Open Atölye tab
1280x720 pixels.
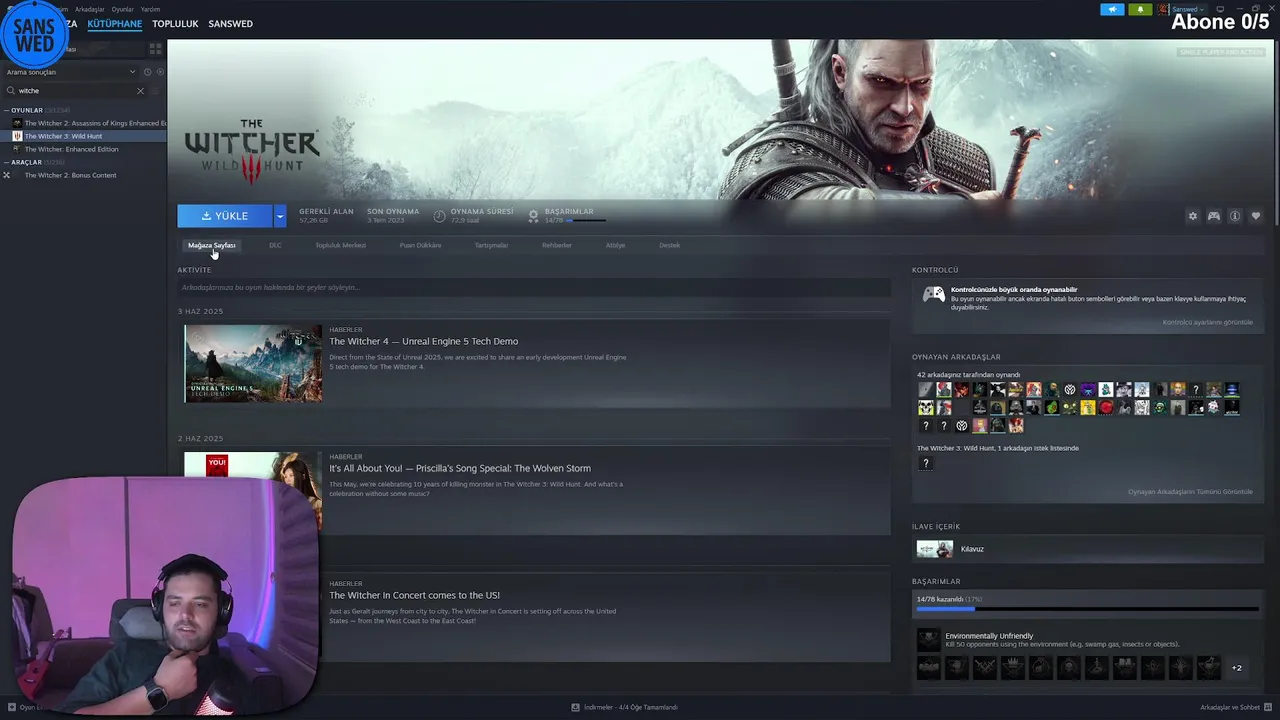click(x=615, y=245)
